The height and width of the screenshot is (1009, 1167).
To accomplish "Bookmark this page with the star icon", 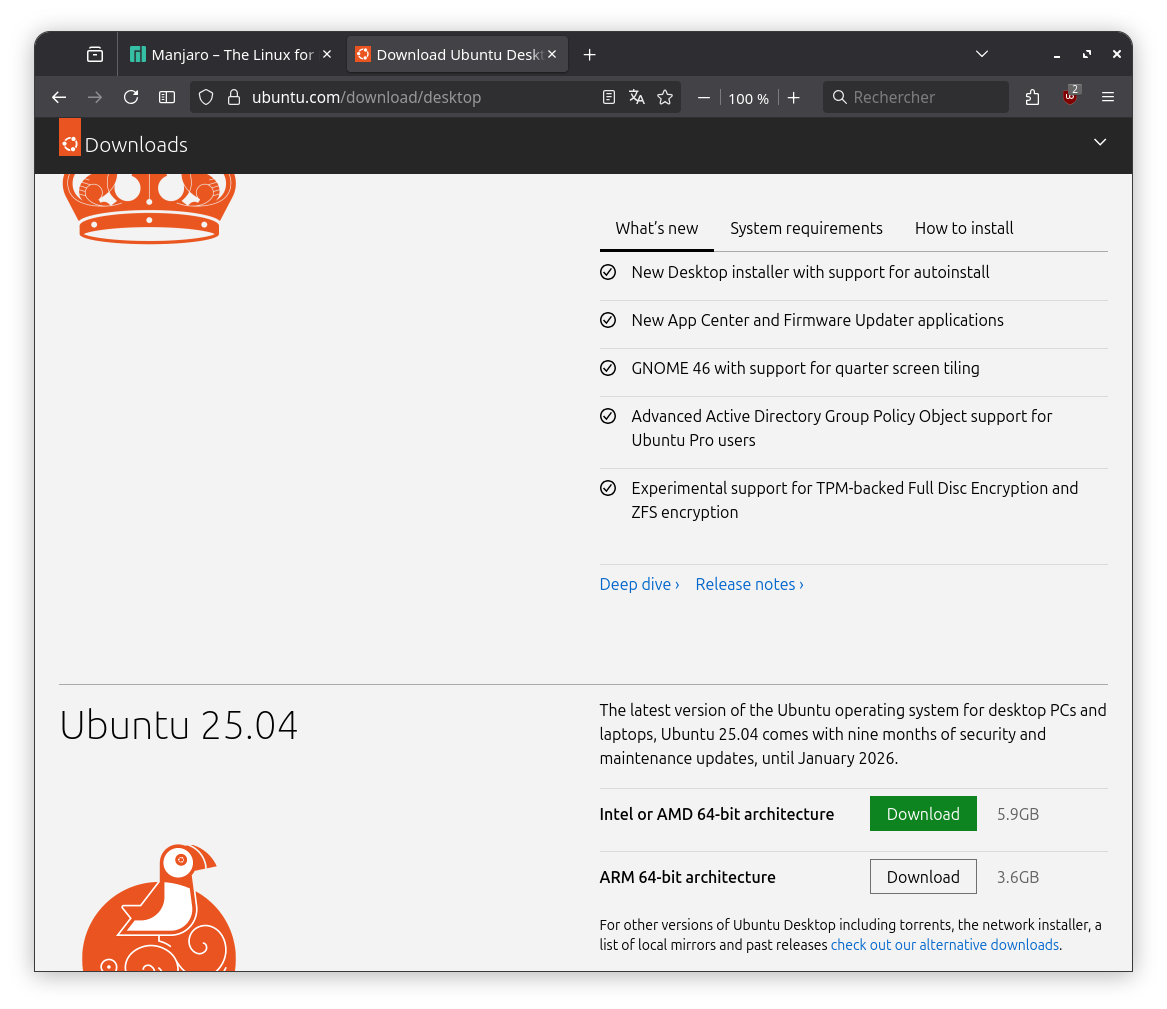I will point(665,97).
